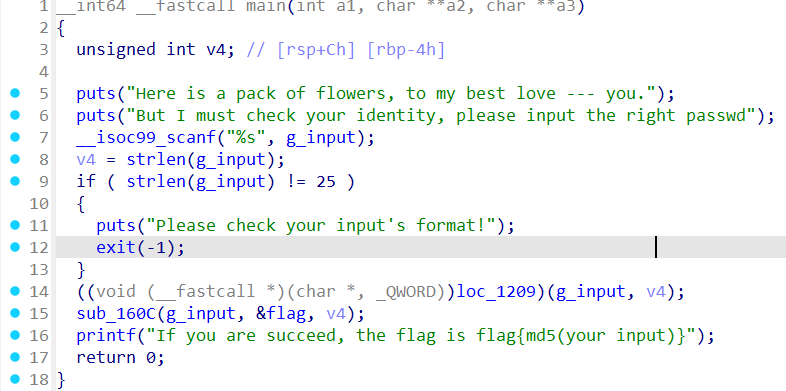
Task: Click the return keyword on line 17
Action: (x=106, y=357)
